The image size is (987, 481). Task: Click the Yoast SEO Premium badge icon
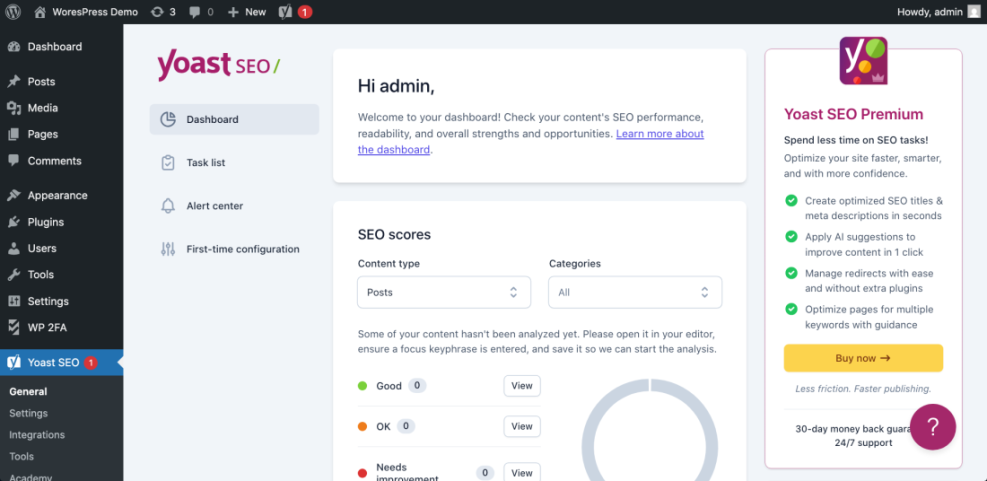point(863,61)
